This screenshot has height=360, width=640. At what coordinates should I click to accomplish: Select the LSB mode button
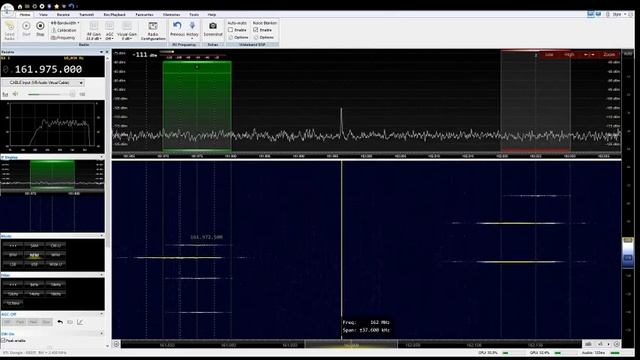point(13,264)
